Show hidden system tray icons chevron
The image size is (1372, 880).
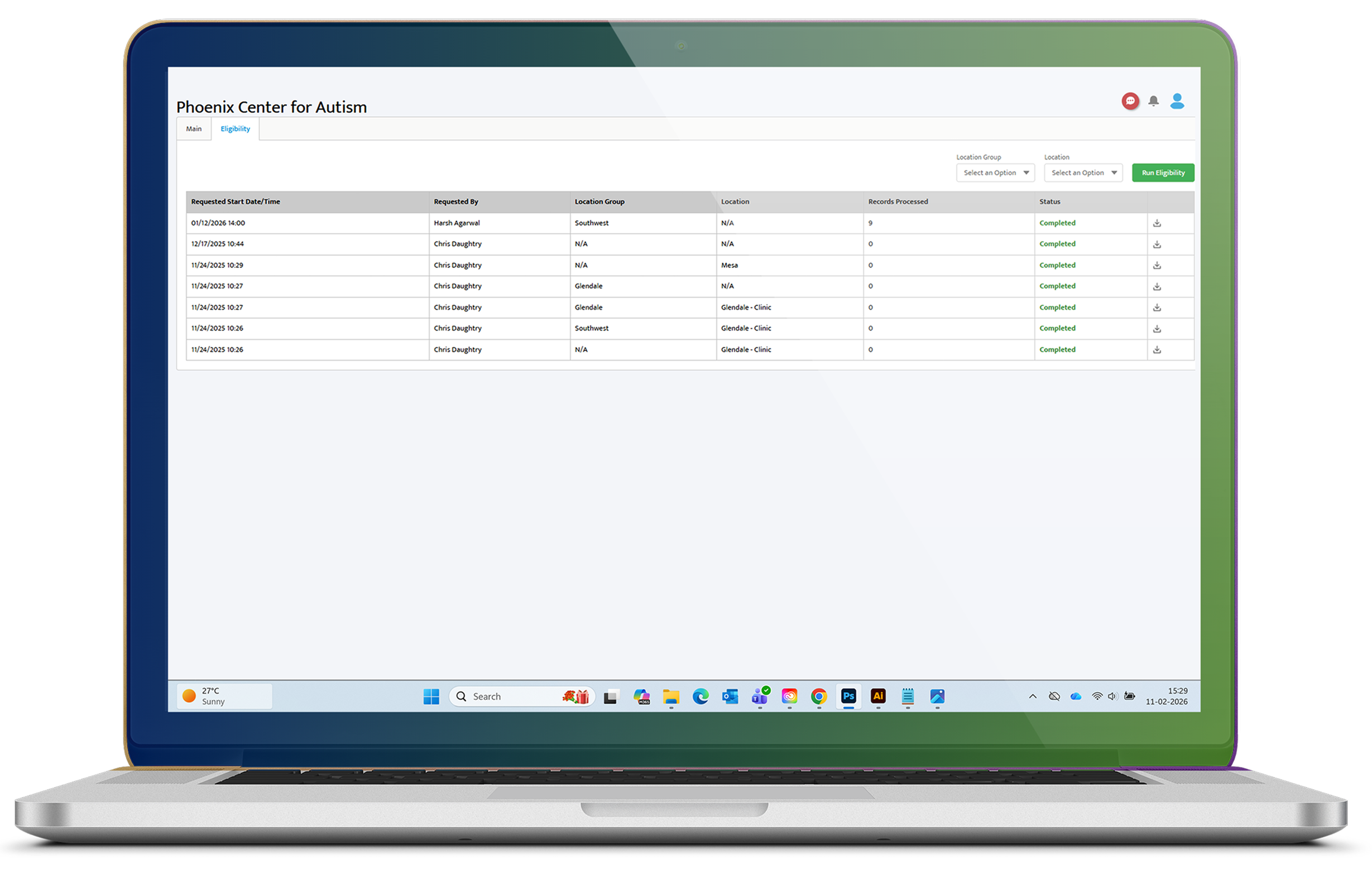(1032, 696)
